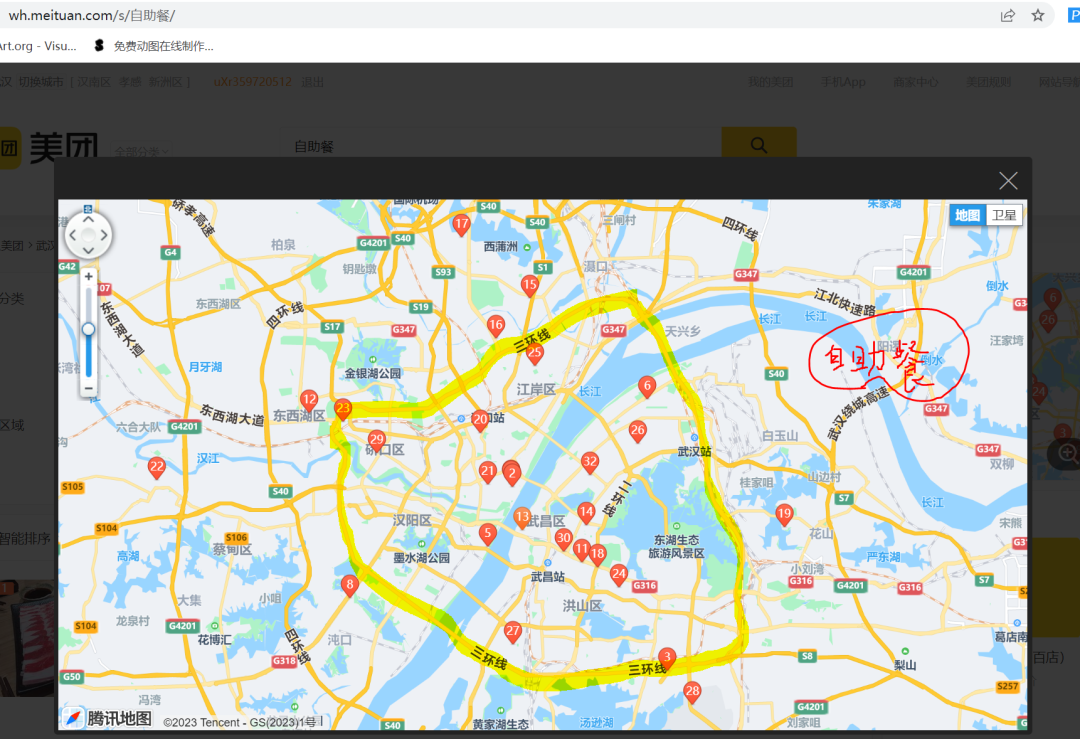This screenshot has height=739, width=1080.
Task: Click map marker number 12
Action: [x=309, y=400]
